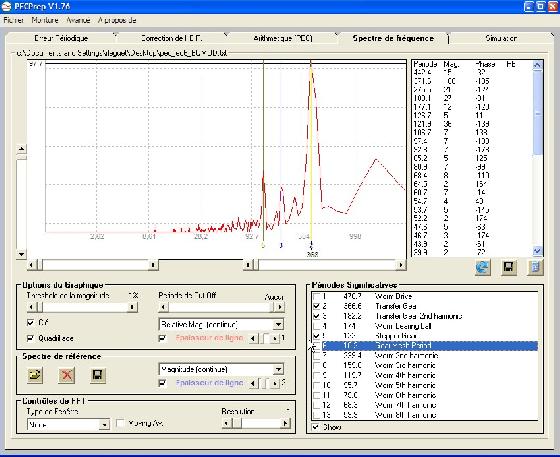Uncheck the Stepper Gear checkbox
This screenshot has width=560, height=457.
tap(316, 336)
